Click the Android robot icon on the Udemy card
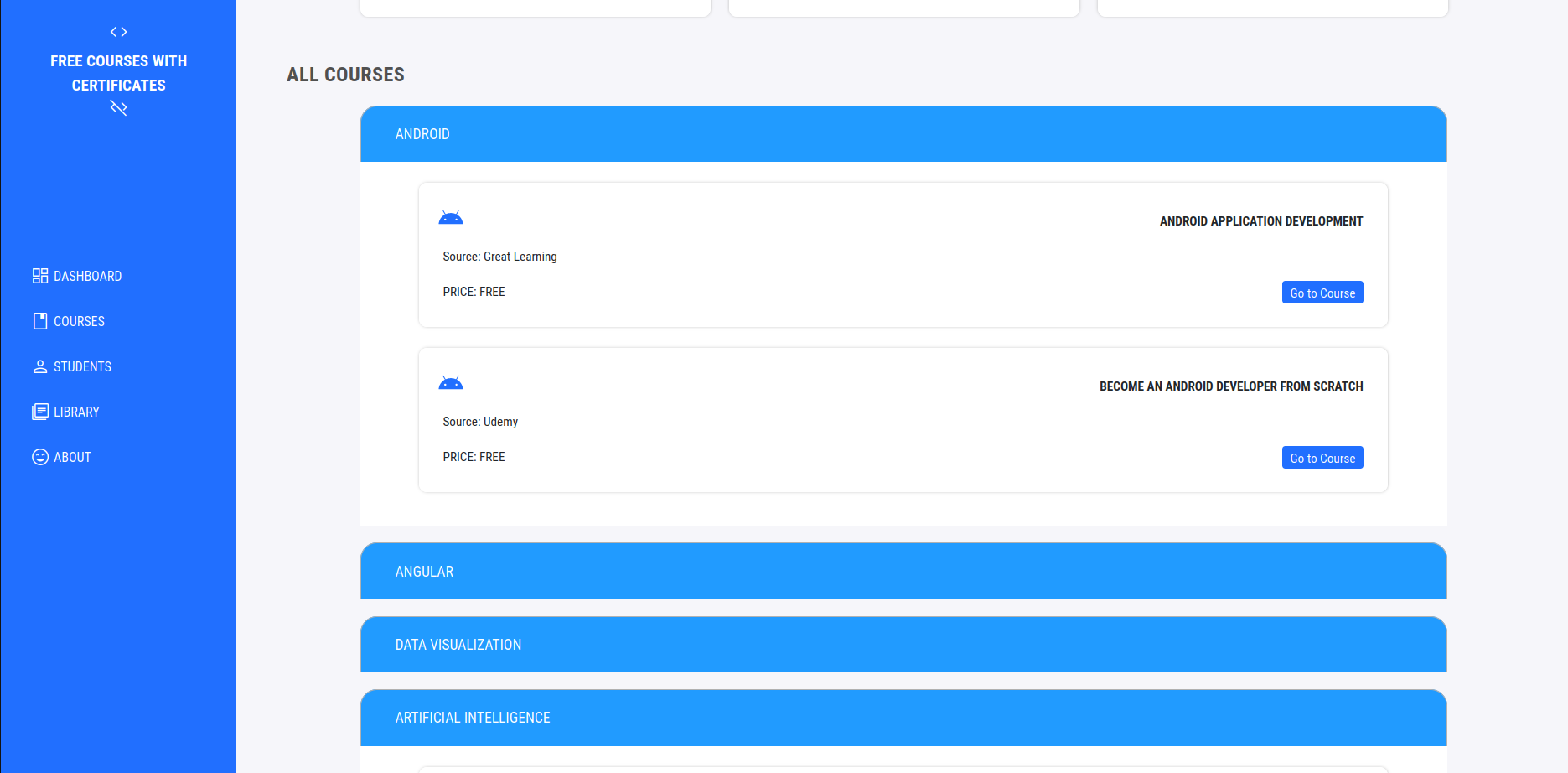This screenshot has width=1568, height=773. (451, 381)
